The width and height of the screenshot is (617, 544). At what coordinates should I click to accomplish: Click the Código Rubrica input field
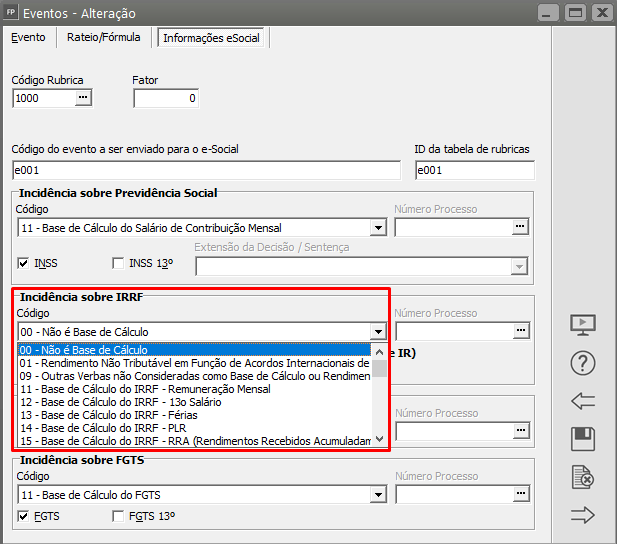click(x=44, y=98)
